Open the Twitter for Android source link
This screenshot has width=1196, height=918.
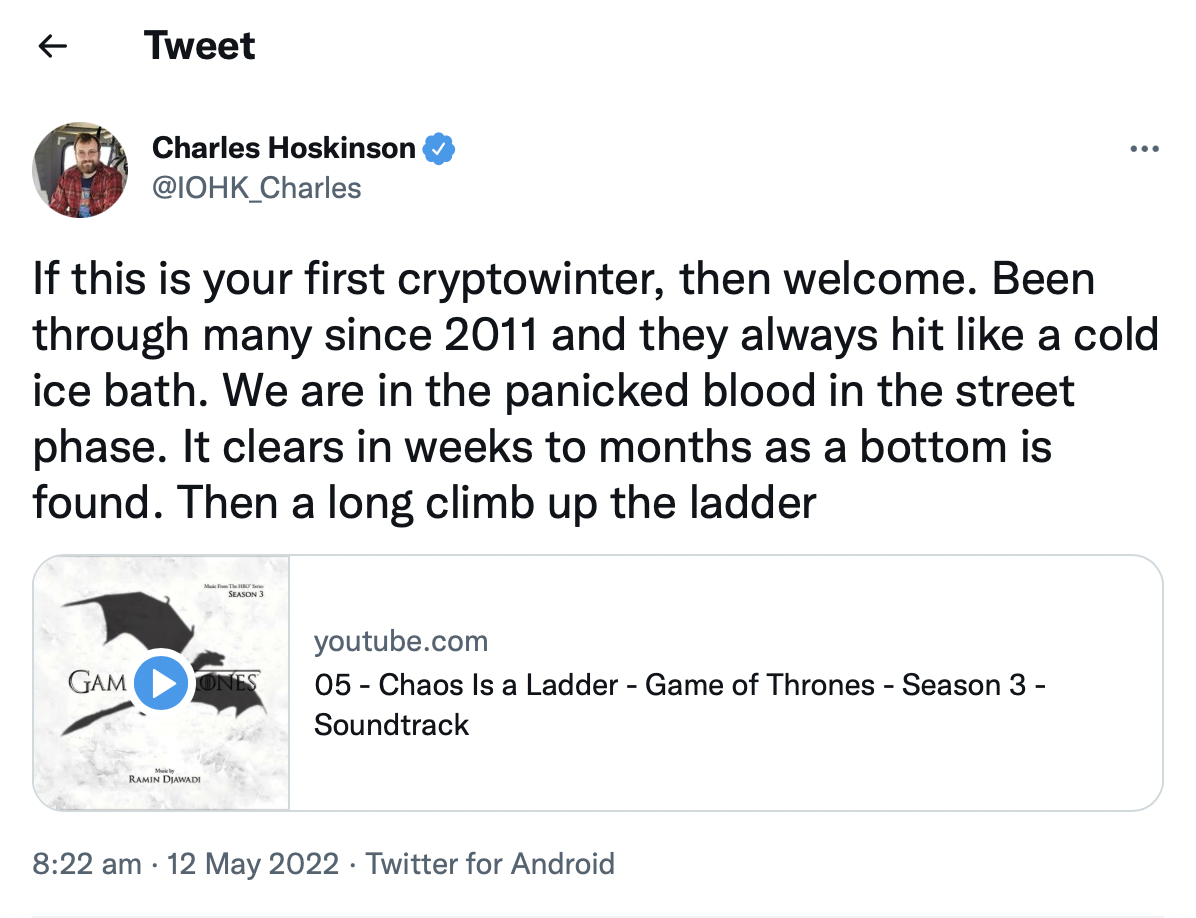click(490, 863)
